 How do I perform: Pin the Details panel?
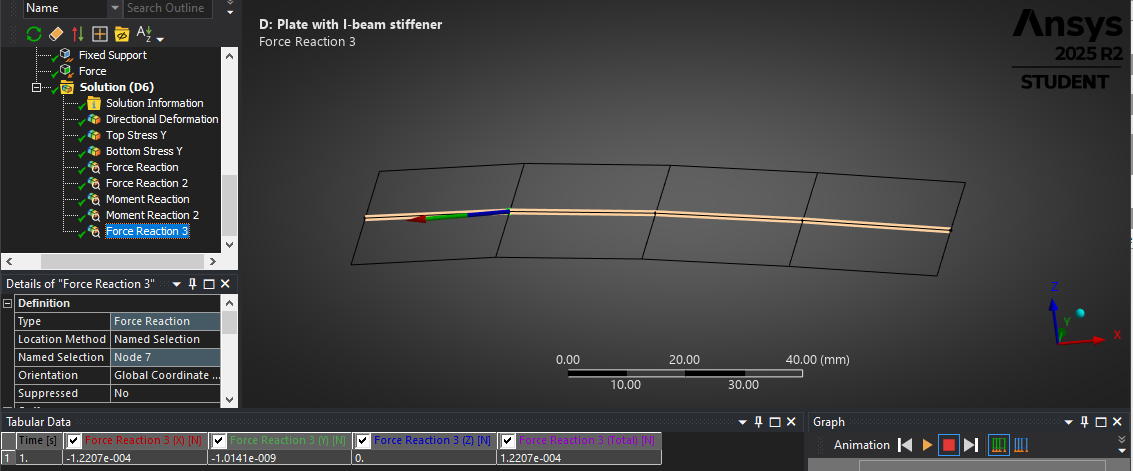click(194, 284)
